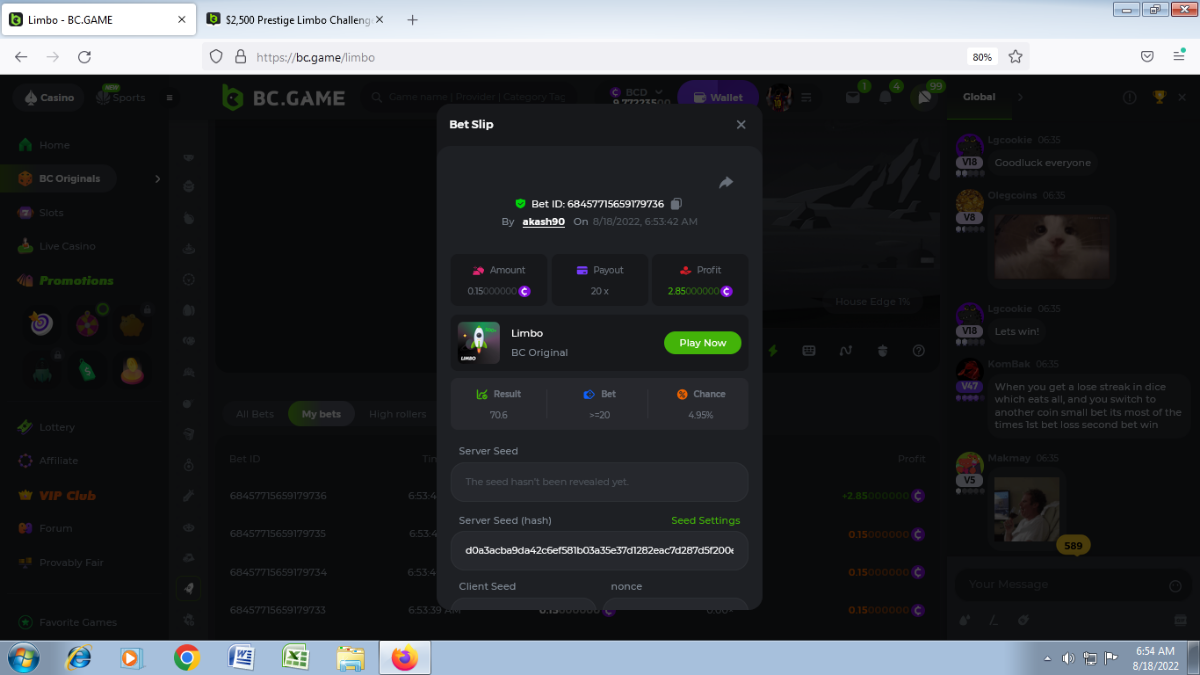Reload the page

click(85, 57)
